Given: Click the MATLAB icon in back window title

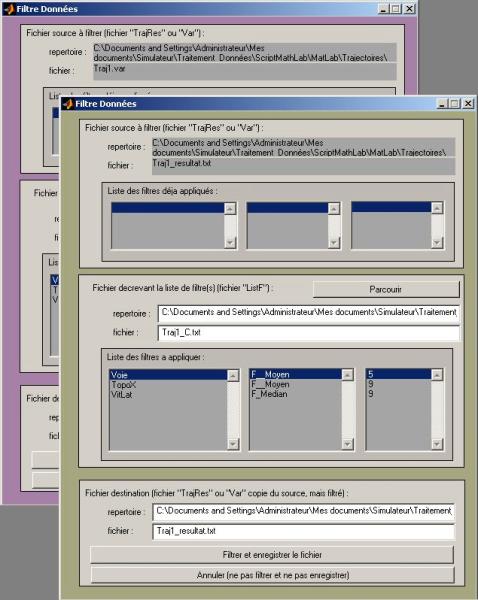Looking at the screenshot, I should click(9, 9).
